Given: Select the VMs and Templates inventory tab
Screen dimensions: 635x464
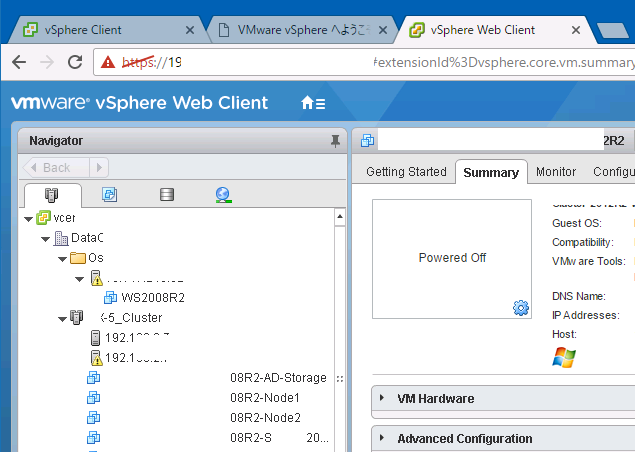Looking at the screenshot, I should [109, 195].
